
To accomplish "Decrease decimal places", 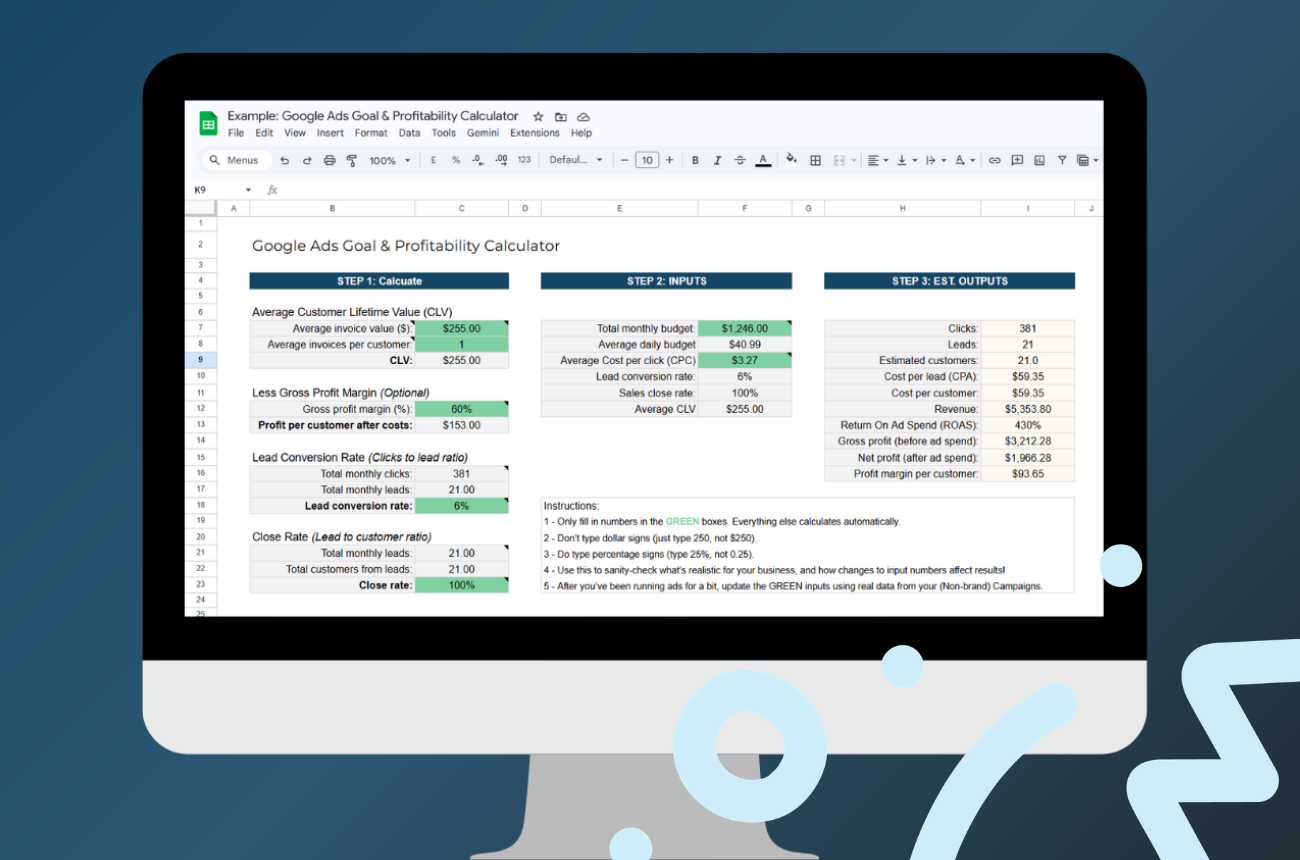I will [x=478, y=160].
